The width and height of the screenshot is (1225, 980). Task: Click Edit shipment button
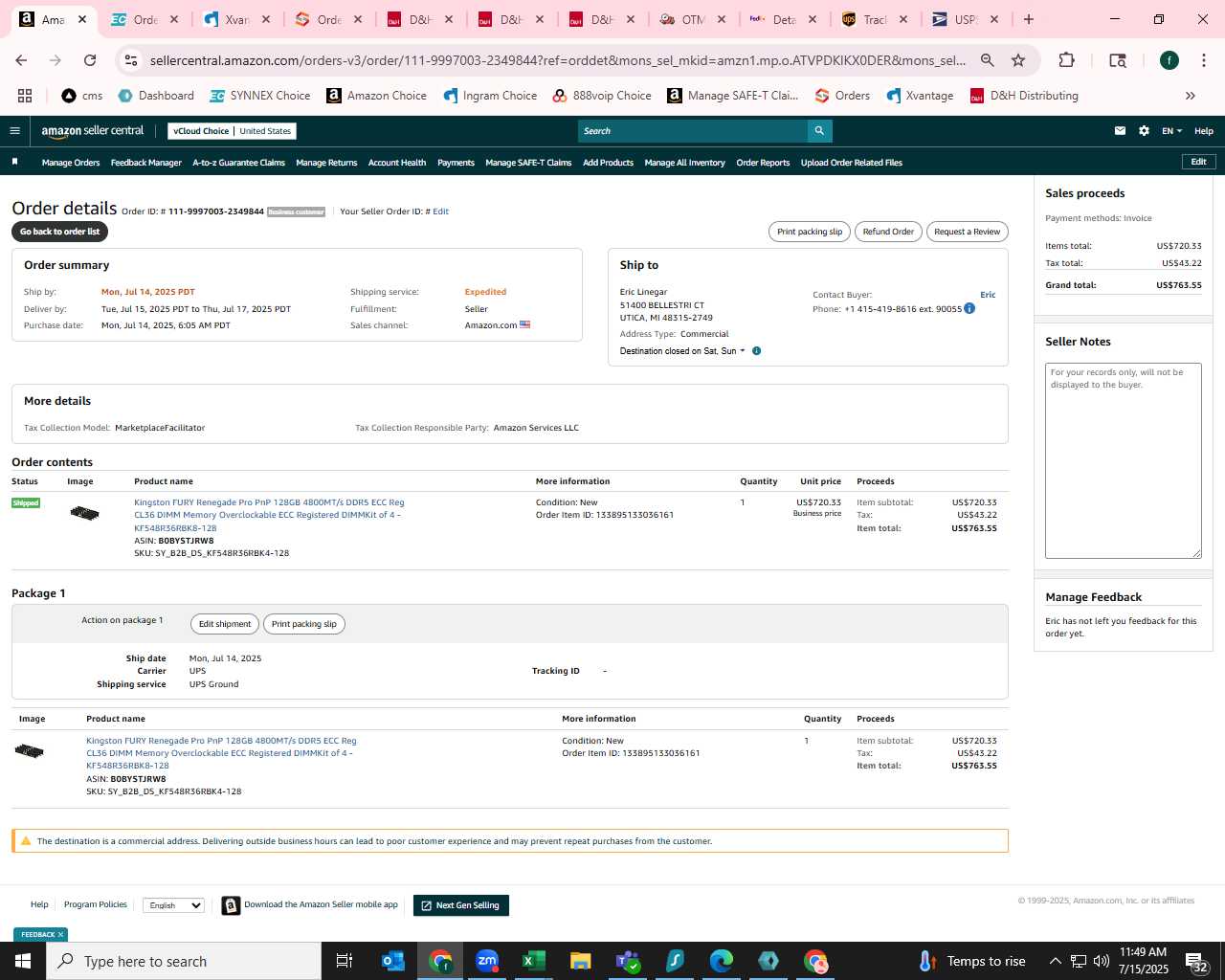(x=225, y=624)
